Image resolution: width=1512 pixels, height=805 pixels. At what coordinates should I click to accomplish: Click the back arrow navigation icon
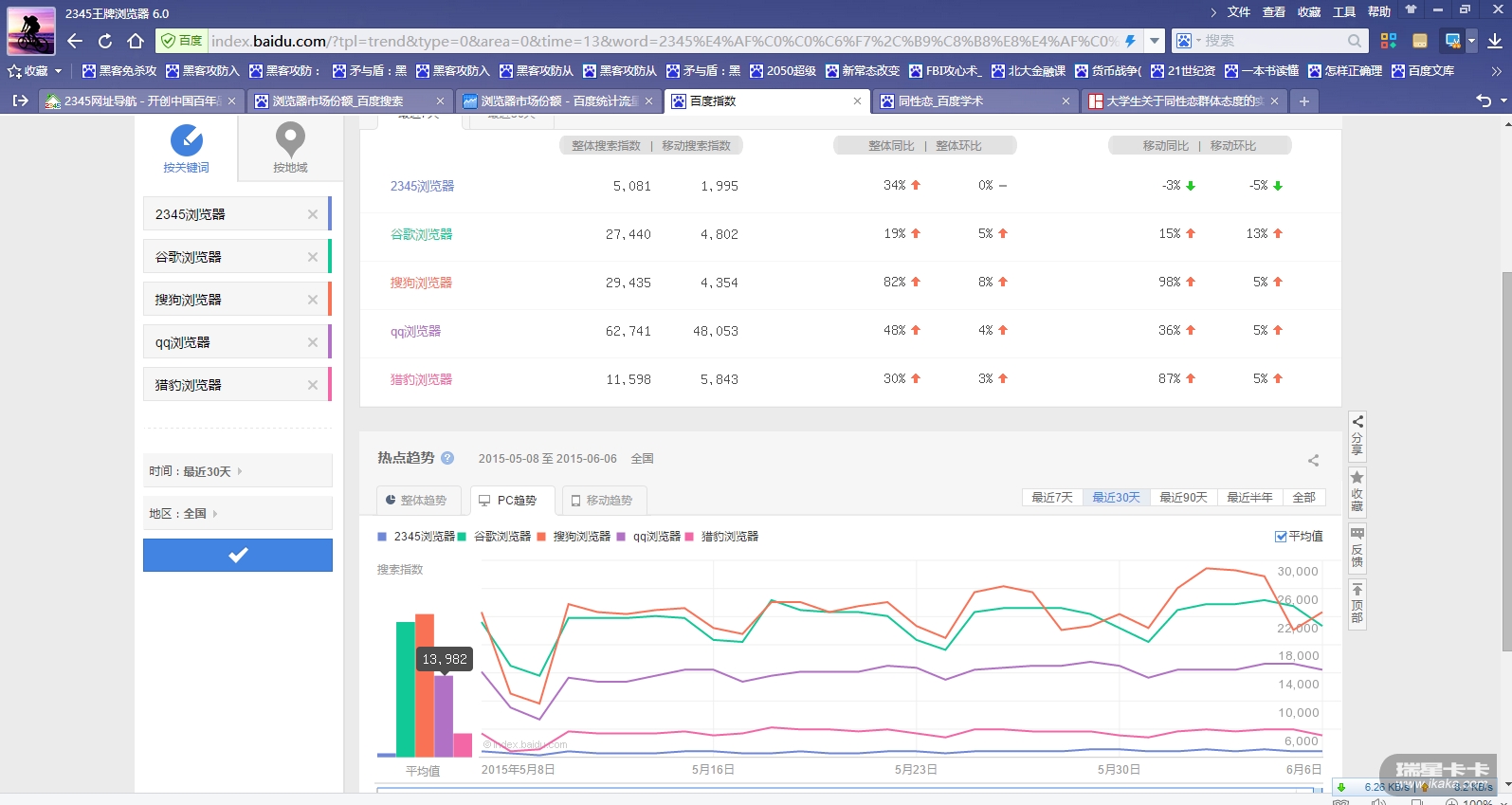[75, 41]
